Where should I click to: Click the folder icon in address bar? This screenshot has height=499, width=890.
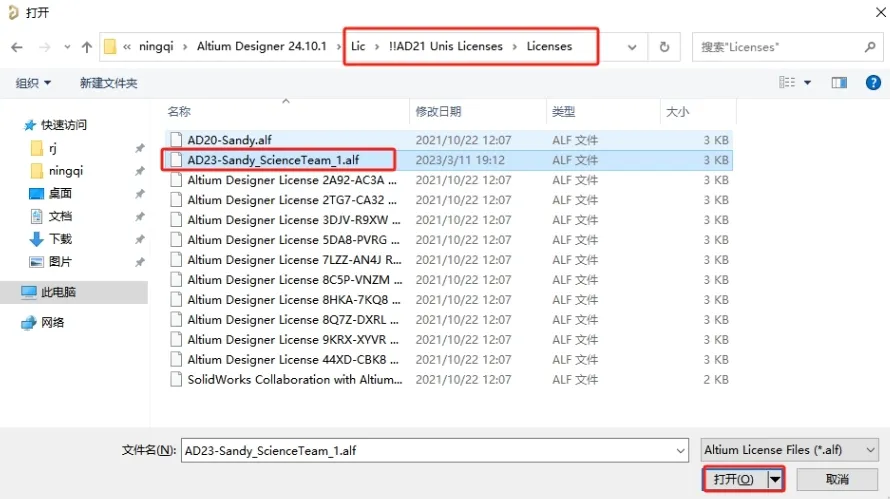tap(110, 47)
